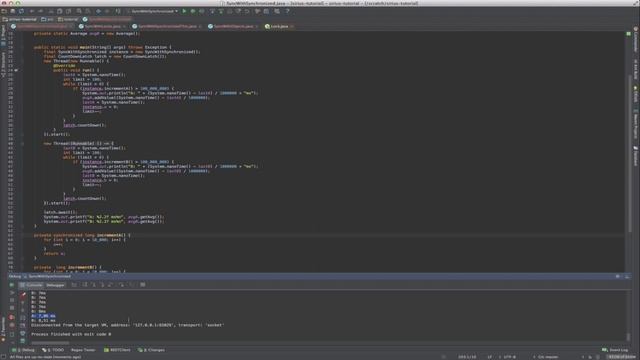Open run configuration dropdown
The width and height of the screenshot is (640, 360).
point(152,11)
